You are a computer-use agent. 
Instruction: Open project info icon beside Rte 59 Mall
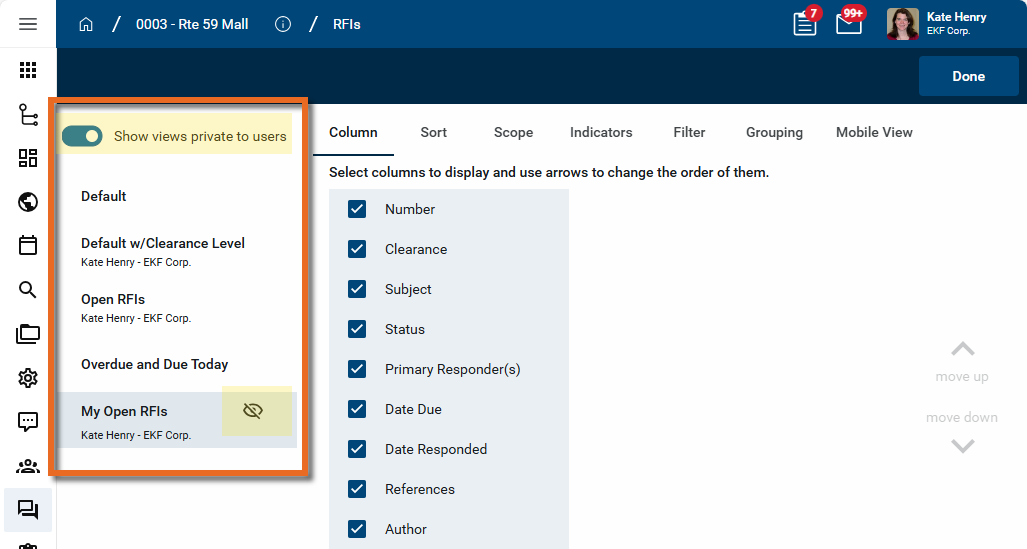click(283, 24)
